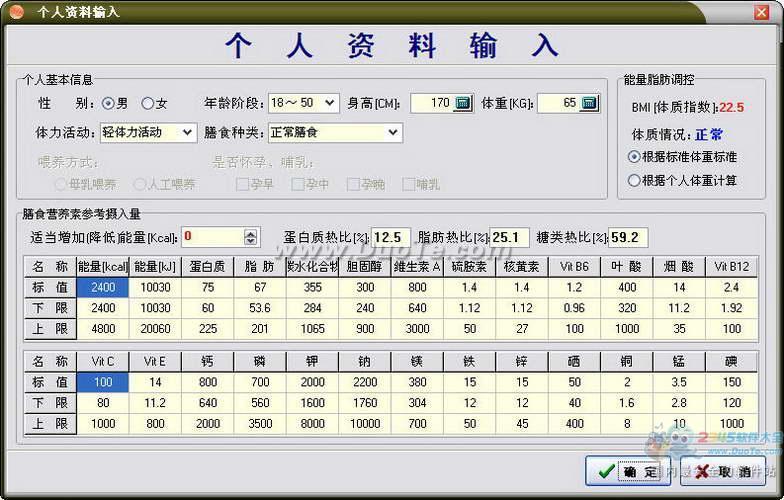Choose 根据个人体重计算 option
The width and height of the screenshot is (784, 500).
(634, 181)
